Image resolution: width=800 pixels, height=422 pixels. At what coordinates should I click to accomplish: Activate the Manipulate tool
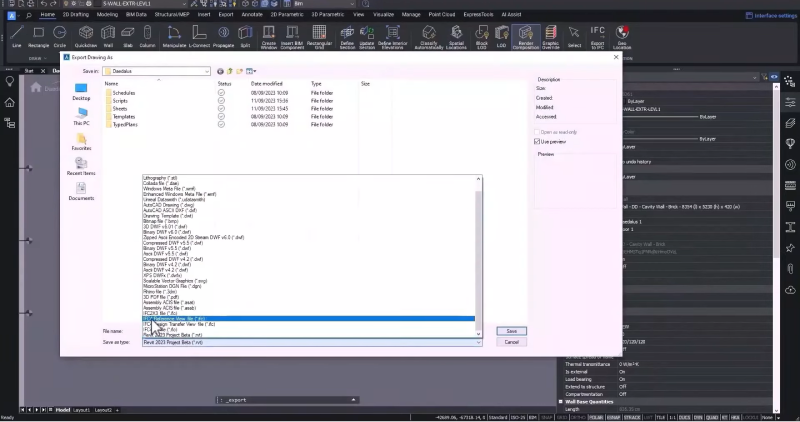[x=174, y=37]
